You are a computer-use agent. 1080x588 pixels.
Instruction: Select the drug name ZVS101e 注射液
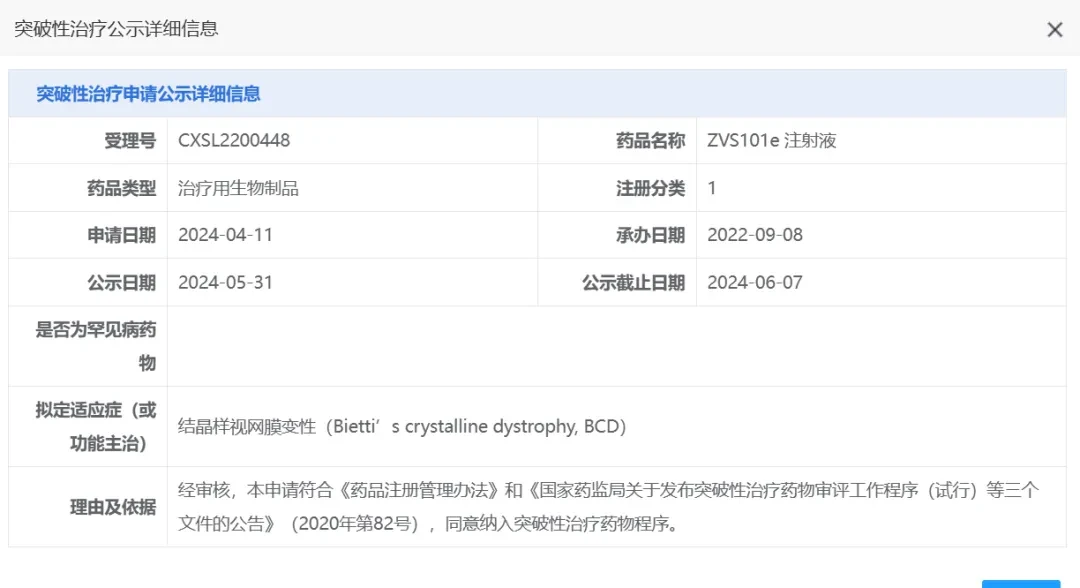coord(771,140)
